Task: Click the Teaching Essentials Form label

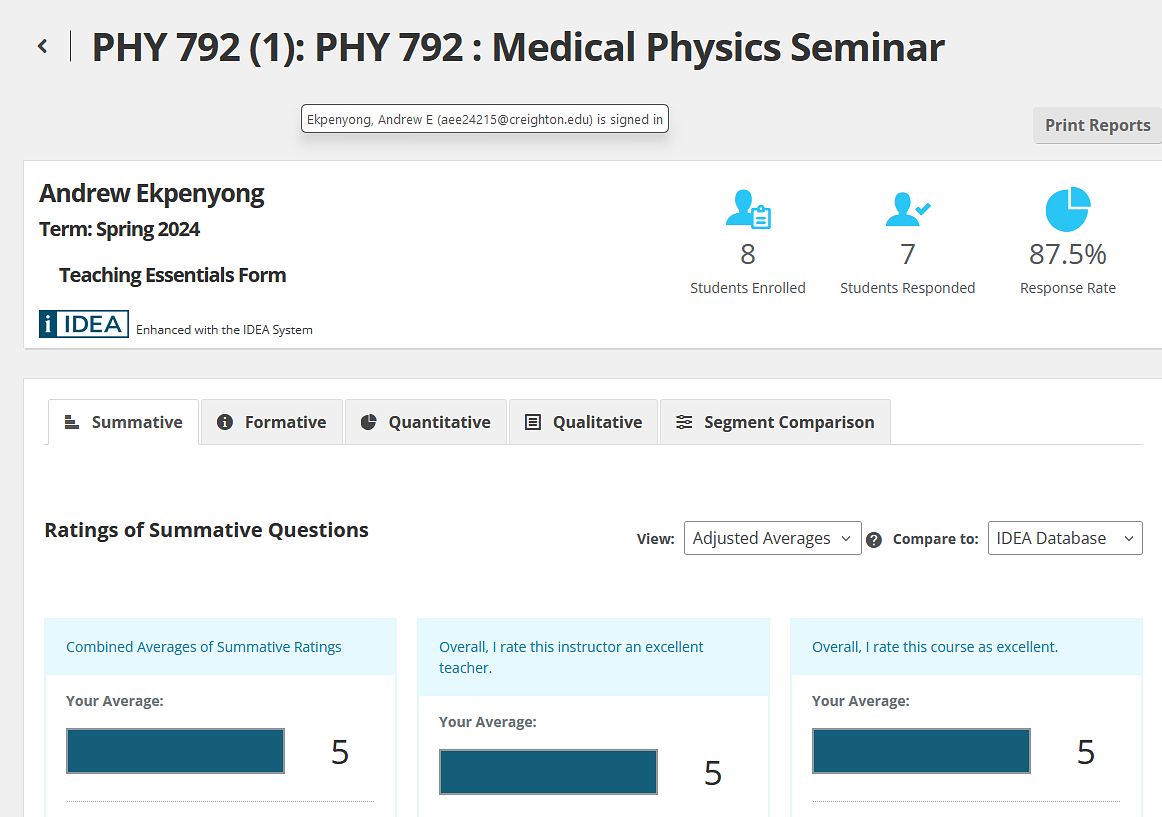Action: (172, 275)
